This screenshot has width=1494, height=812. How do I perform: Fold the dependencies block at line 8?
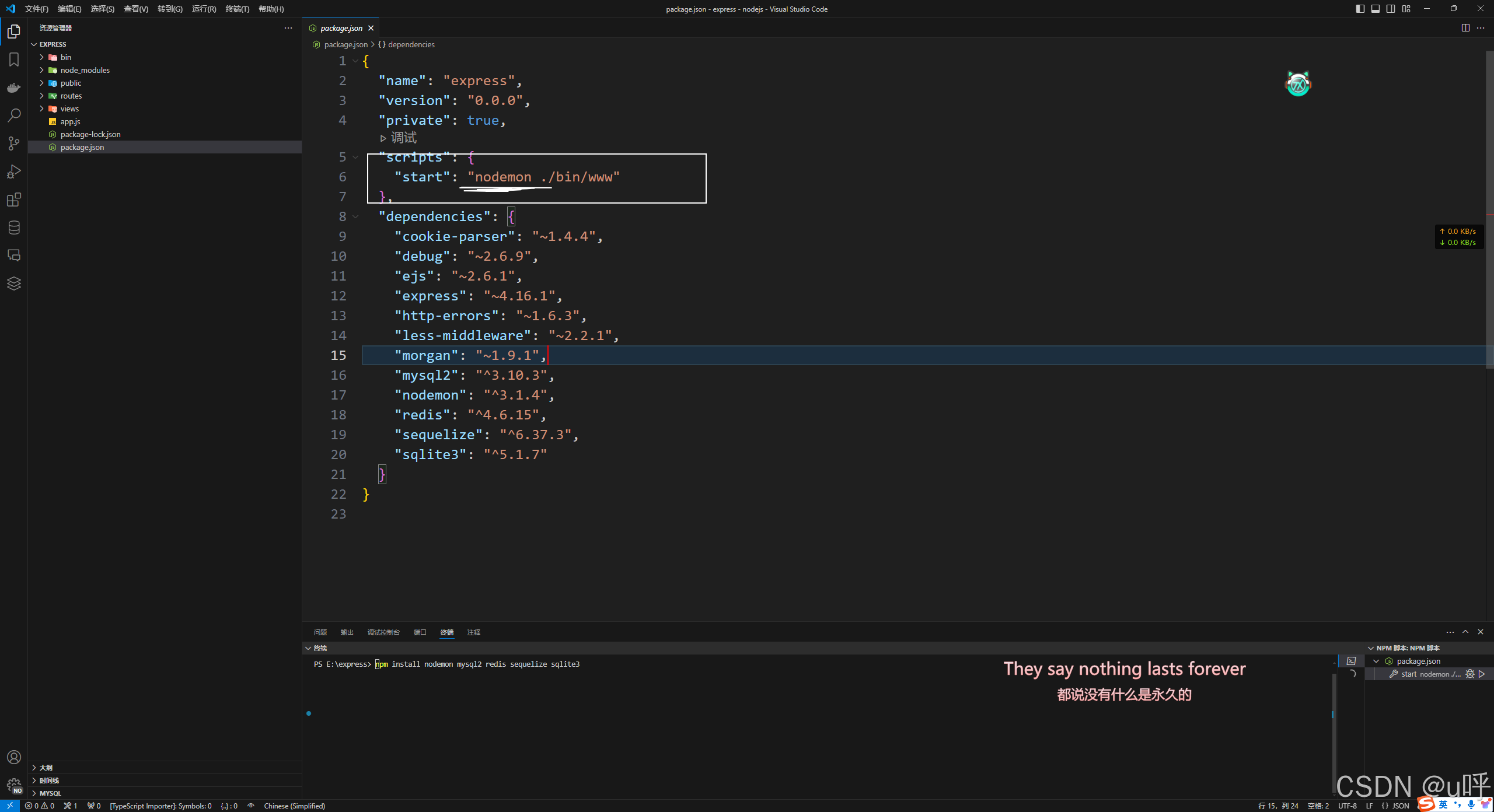tap(355, 216)
